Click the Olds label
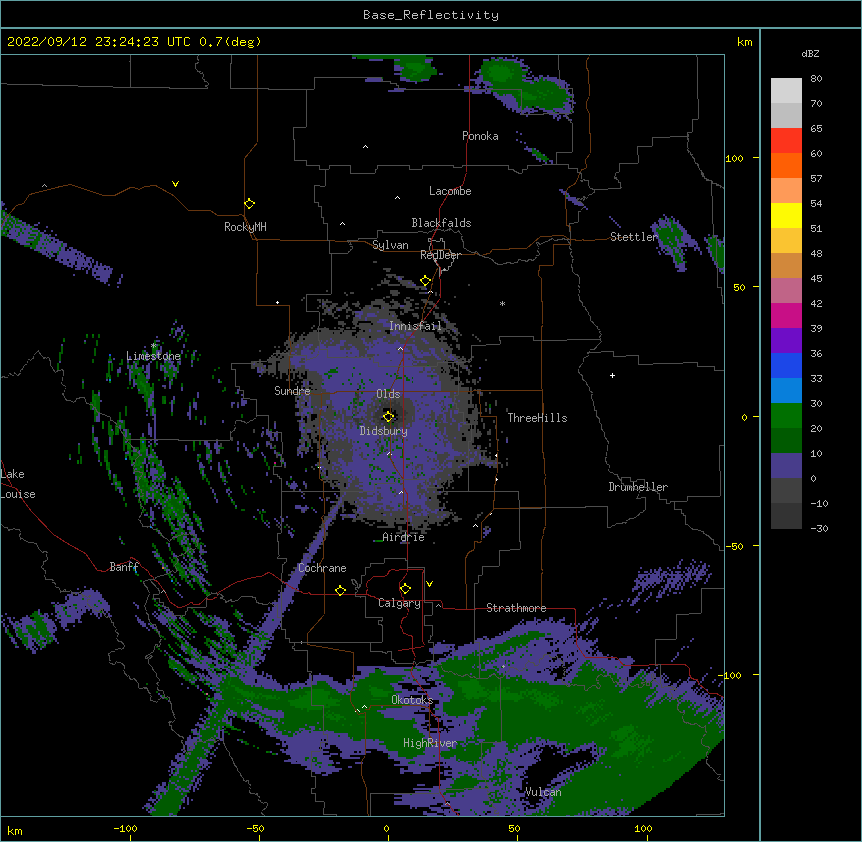The width and height of the screenshot is (862, 842). [x=388, y=394]
